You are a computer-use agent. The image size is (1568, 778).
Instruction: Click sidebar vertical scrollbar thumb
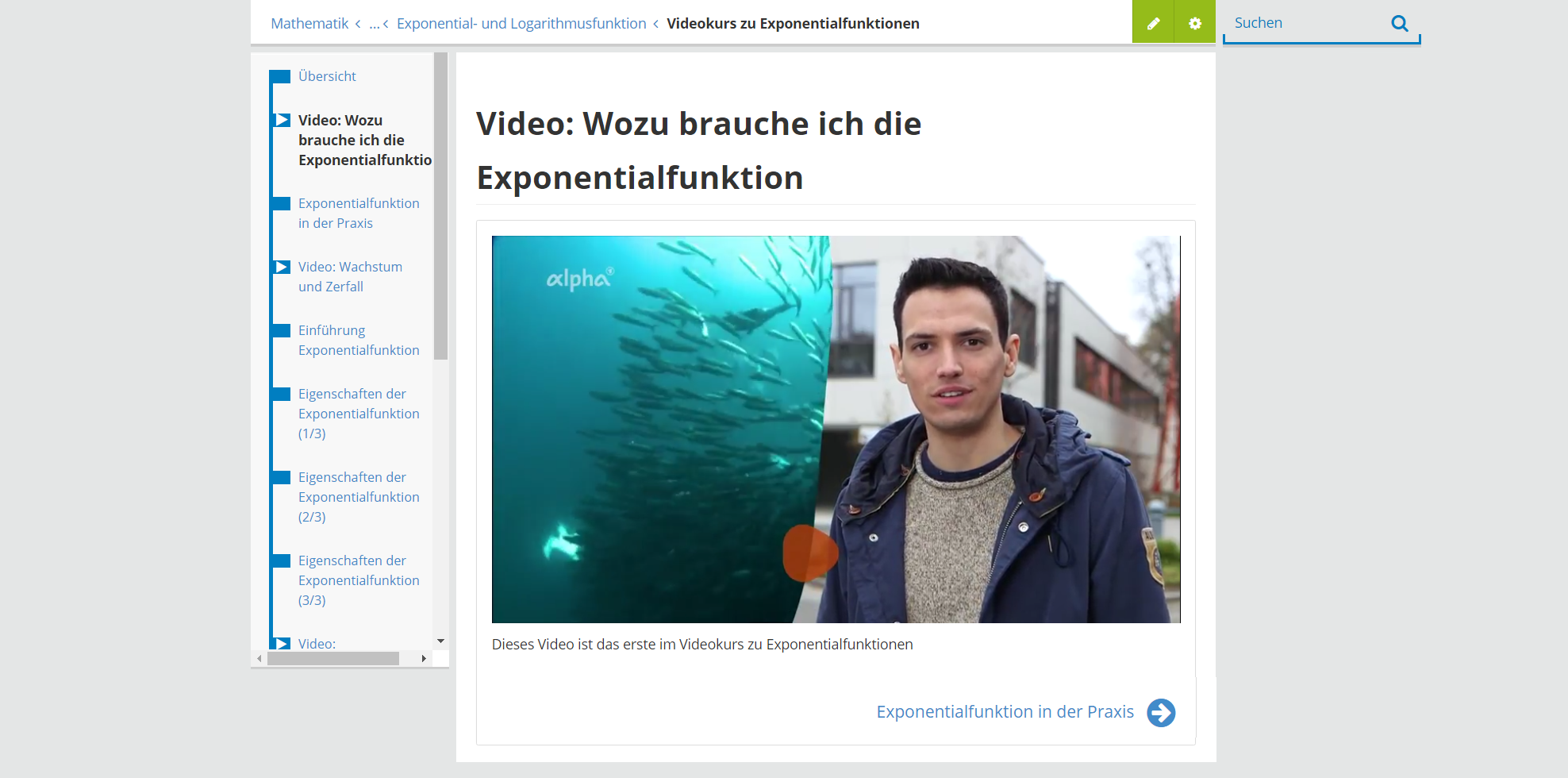440,206
